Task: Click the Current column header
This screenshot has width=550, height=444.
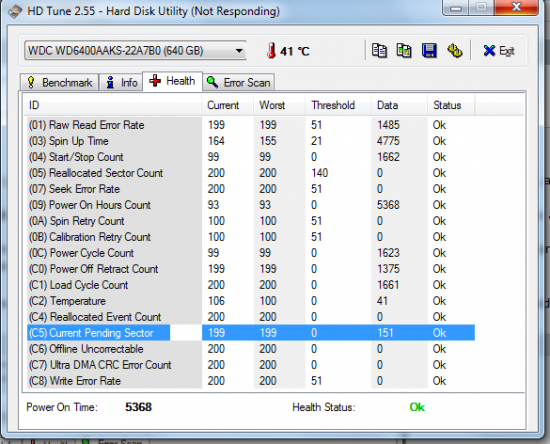Action: pos(227,105)
